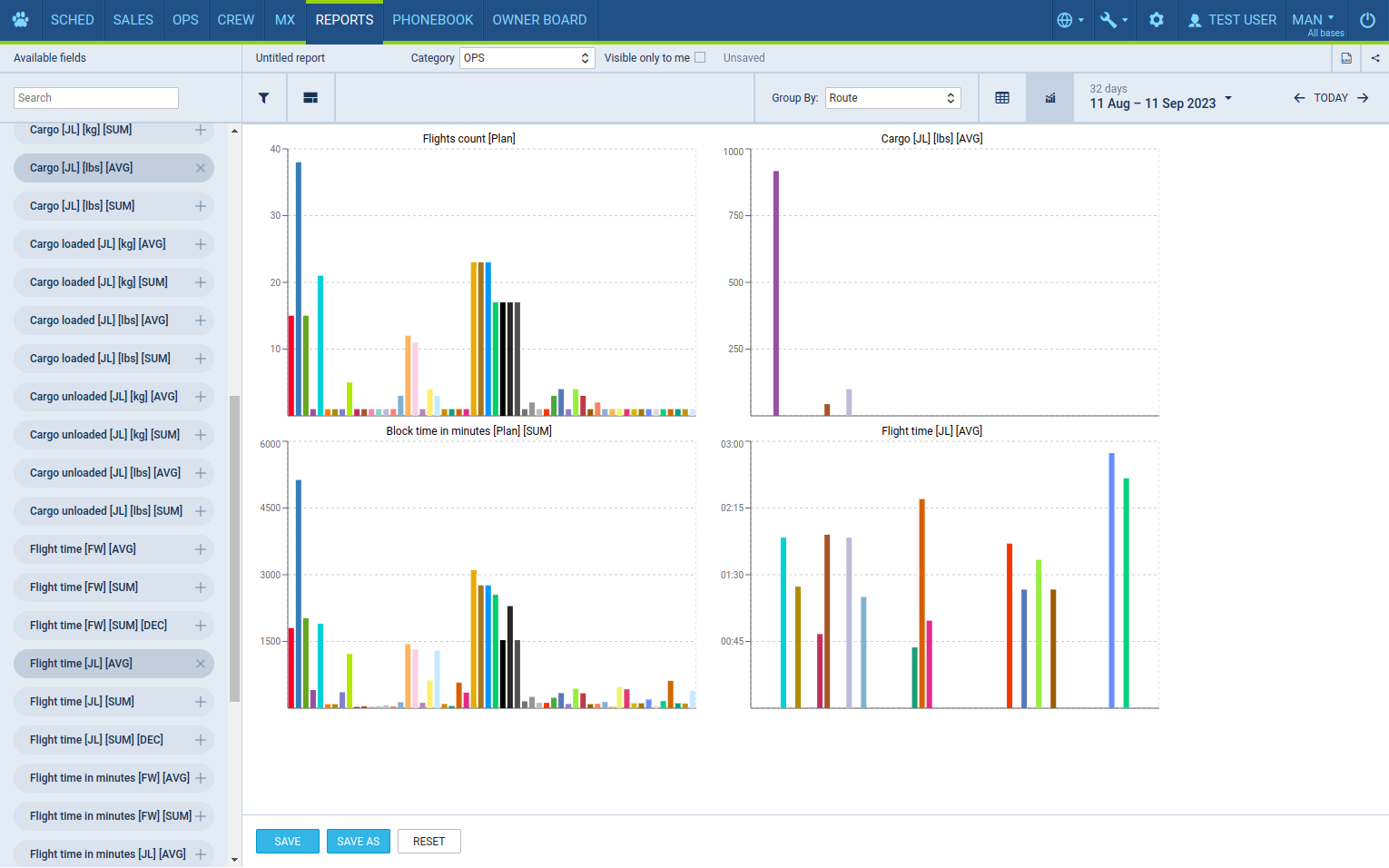Open the wrench tools menu
Viewport: 1389px width, 868px height.
tap(1113, 20)
